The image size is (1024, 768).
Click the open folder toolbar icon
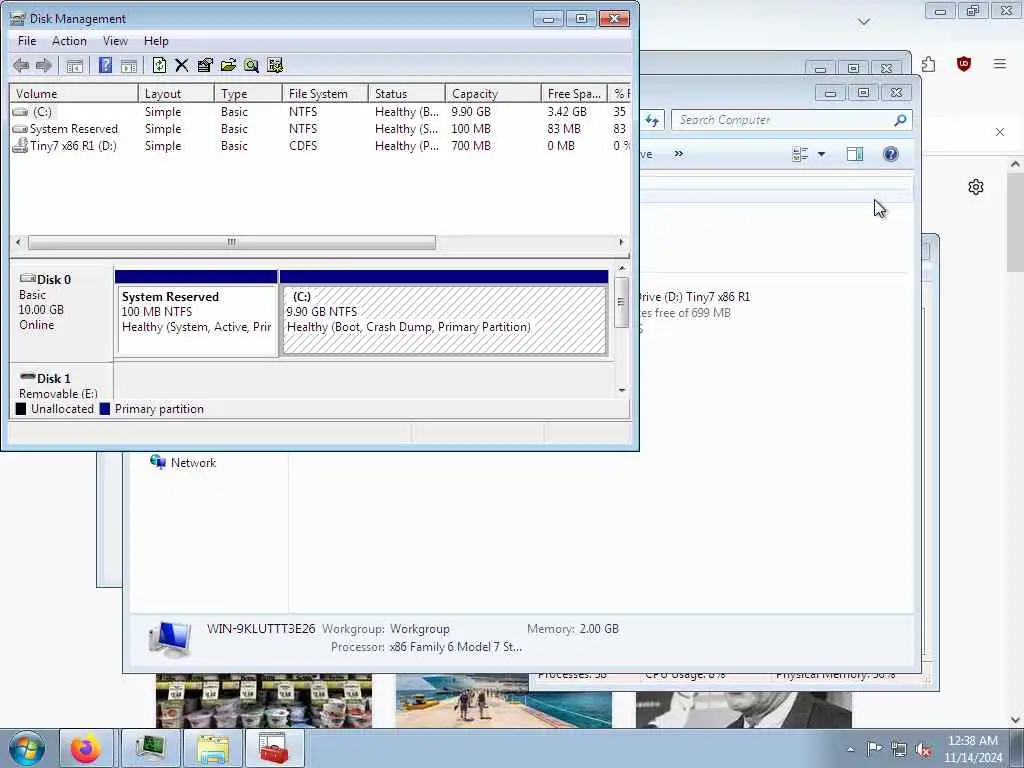228,65
